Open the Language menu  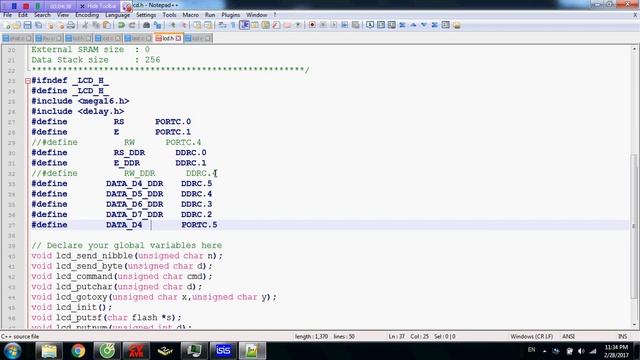(117, 15)
